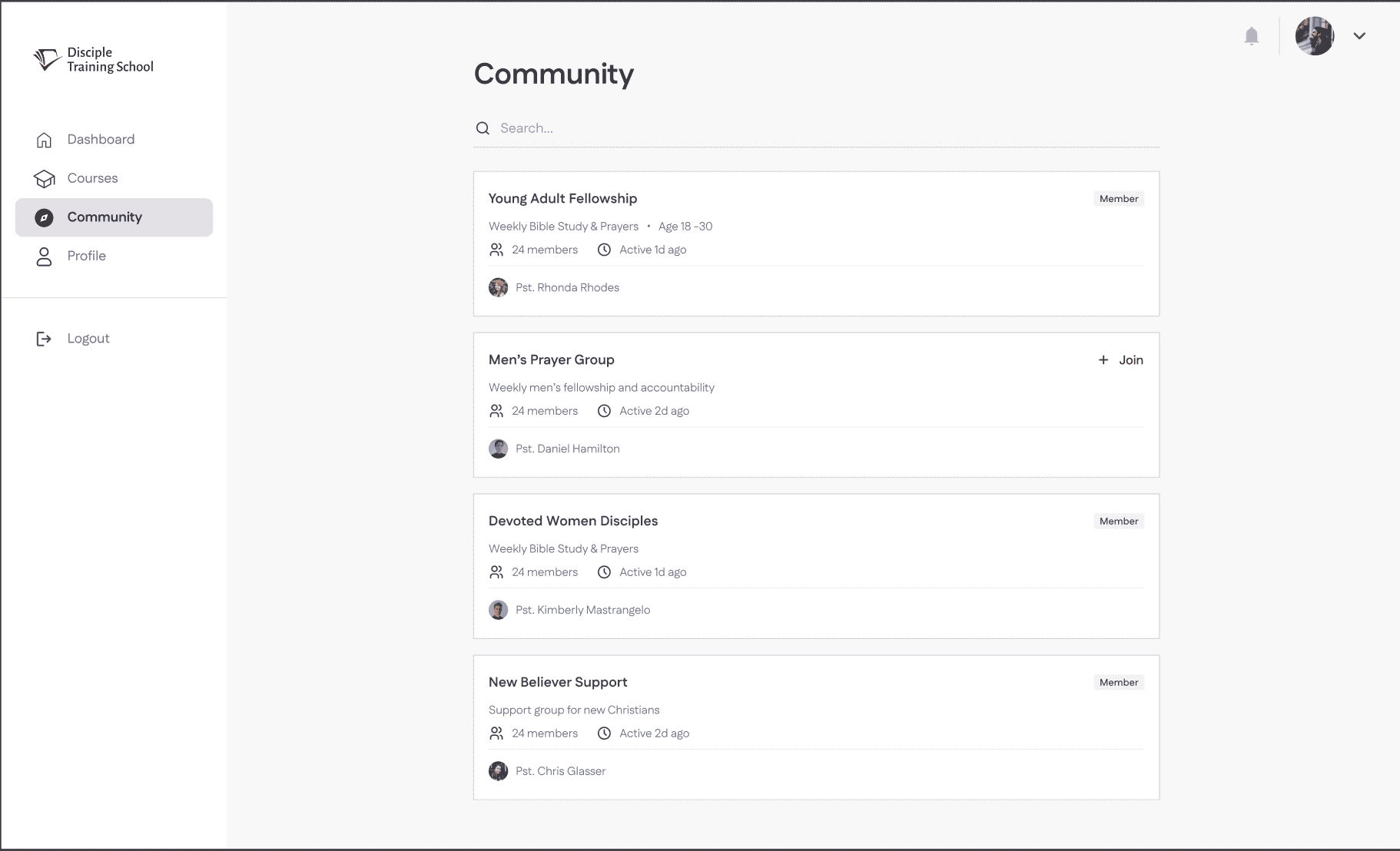1400x851 pixels.
Task: Click members icon in Young Adult Fellowship card
Action: 496,250
